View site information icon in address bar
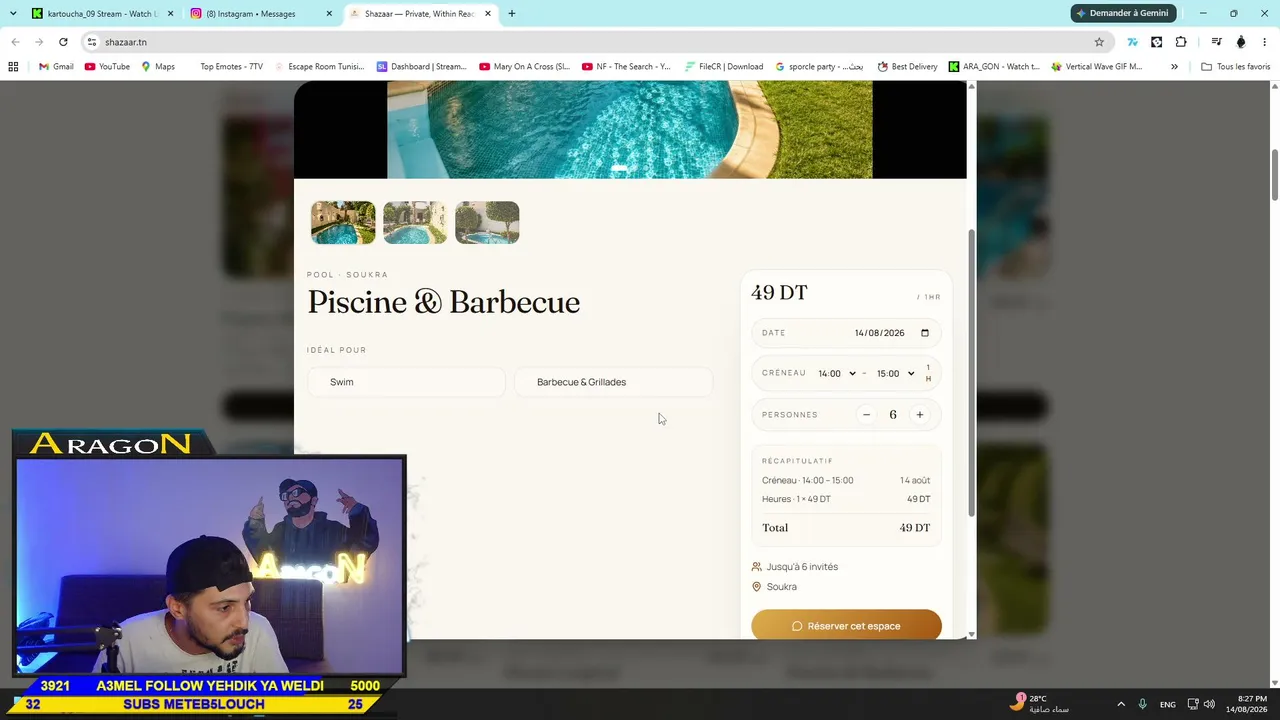1280x720 pixels. click(x=91, y=42)
